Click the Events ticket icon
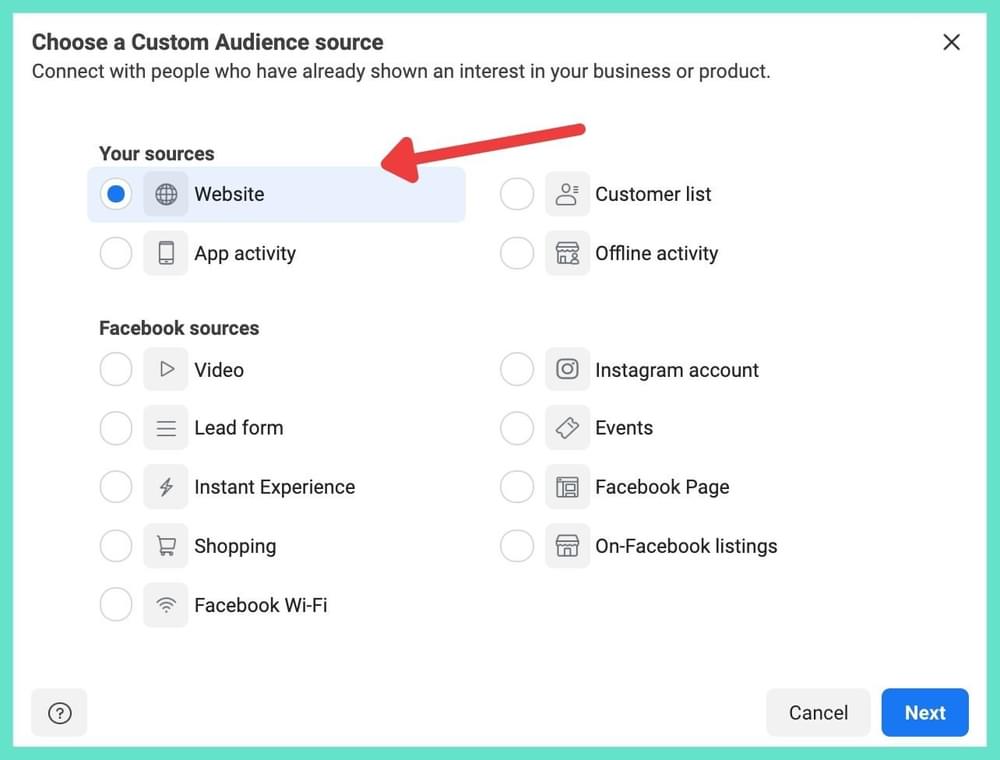1000x760 pixels. 567,428
